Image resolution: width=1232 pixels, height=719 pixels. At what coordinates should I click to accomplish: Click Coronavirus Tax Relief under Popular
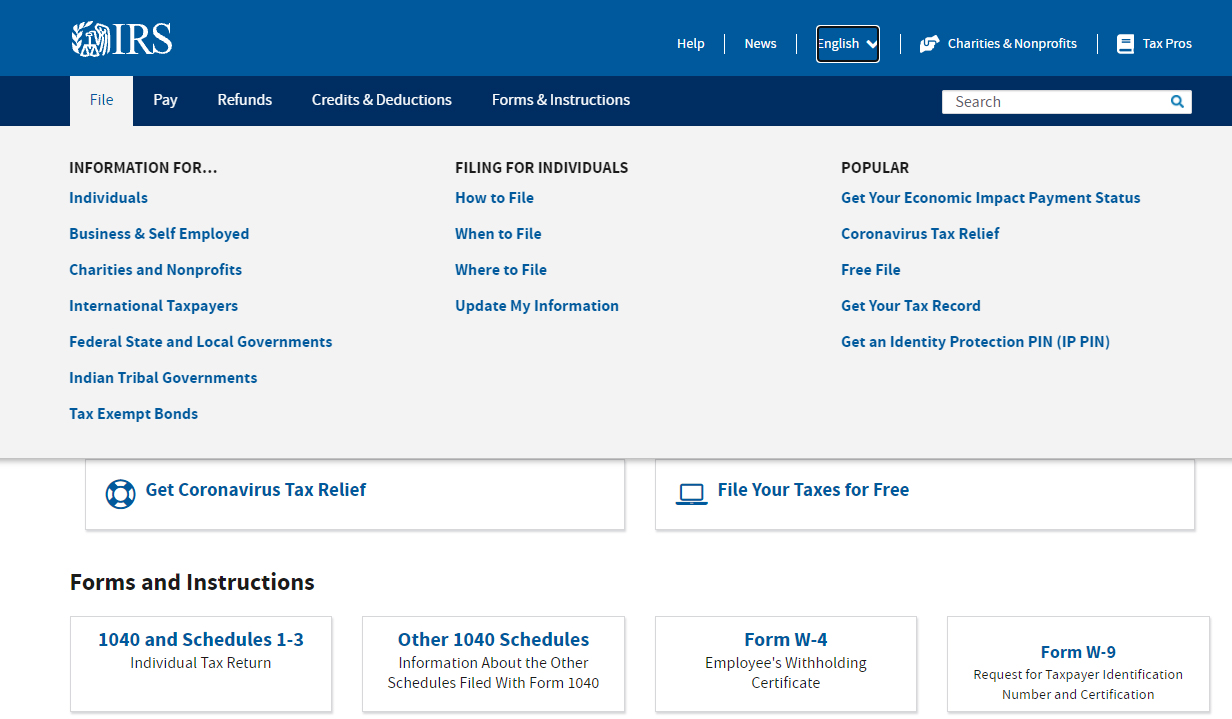[x=920, y=234]
